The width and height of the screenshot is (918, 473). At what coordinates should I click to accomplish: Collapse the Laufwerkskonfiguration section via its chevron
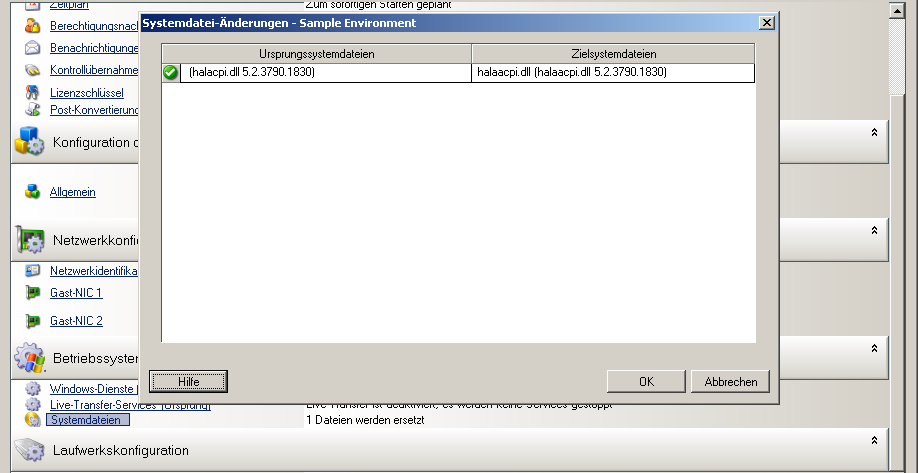[x=874, y=440]
